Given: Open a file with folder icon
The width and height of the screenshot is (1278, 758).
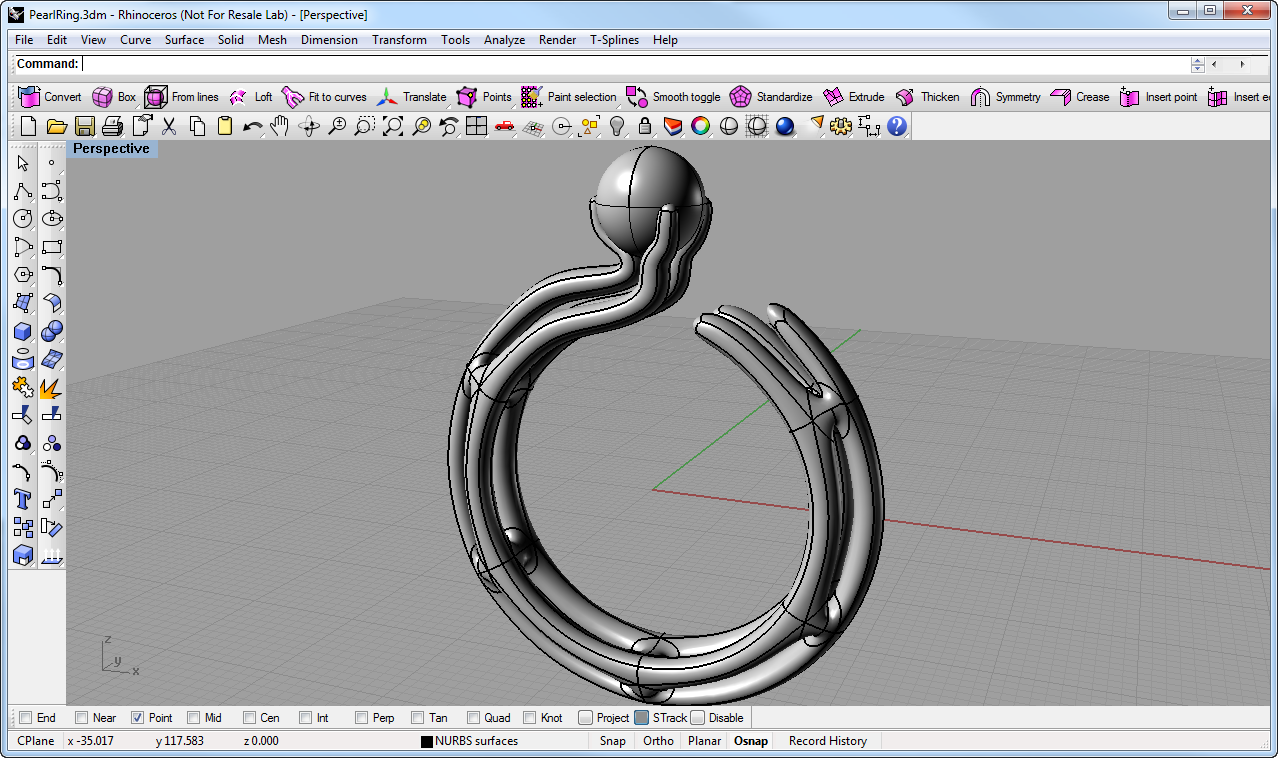Looking at the screenshot, I should click(56, 126).
